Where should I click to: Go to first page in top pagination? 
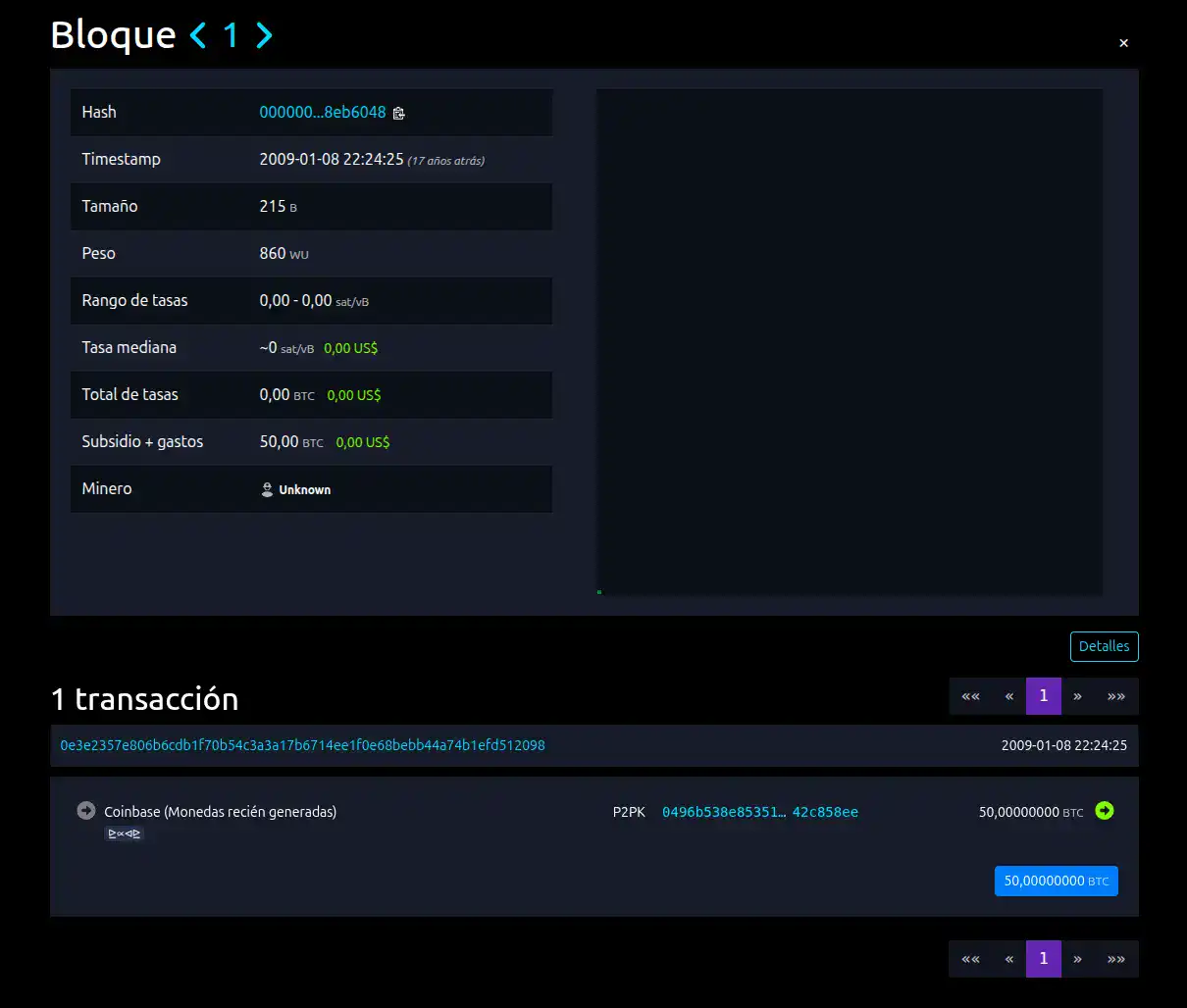pos(970,696)
